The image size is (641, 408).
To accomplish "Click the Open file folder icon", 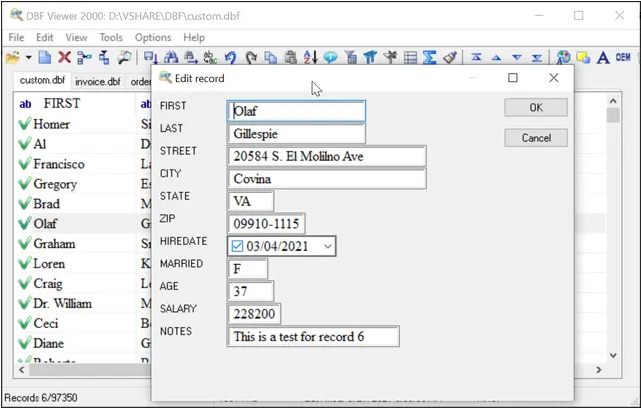I will [x=13, y=58].
